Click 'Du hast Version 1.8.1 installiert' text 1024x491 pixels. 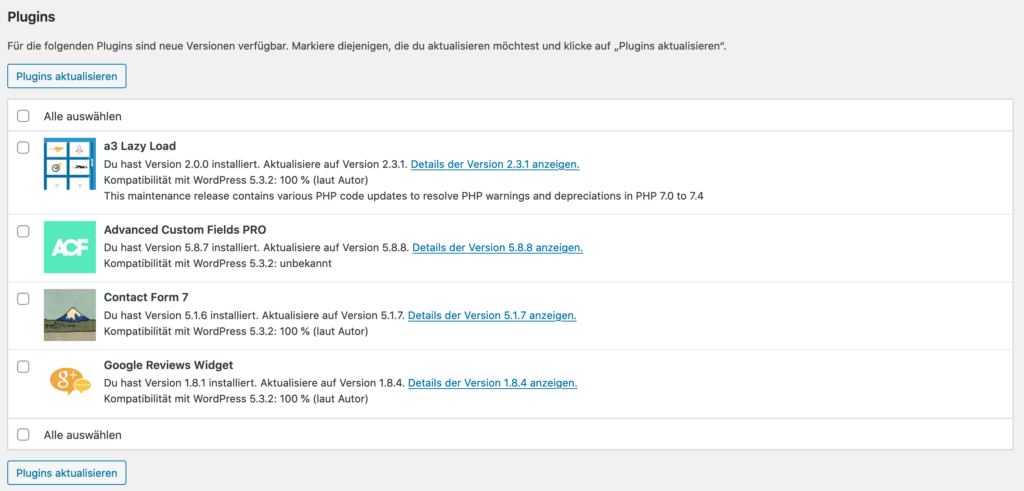(x=181, y=383)
